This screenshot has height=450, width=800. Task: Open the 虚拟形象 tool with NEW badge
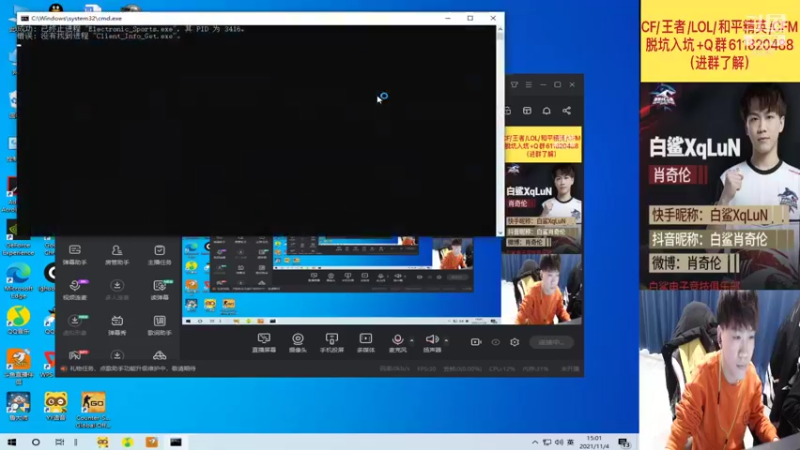click(x=75, y=325)
